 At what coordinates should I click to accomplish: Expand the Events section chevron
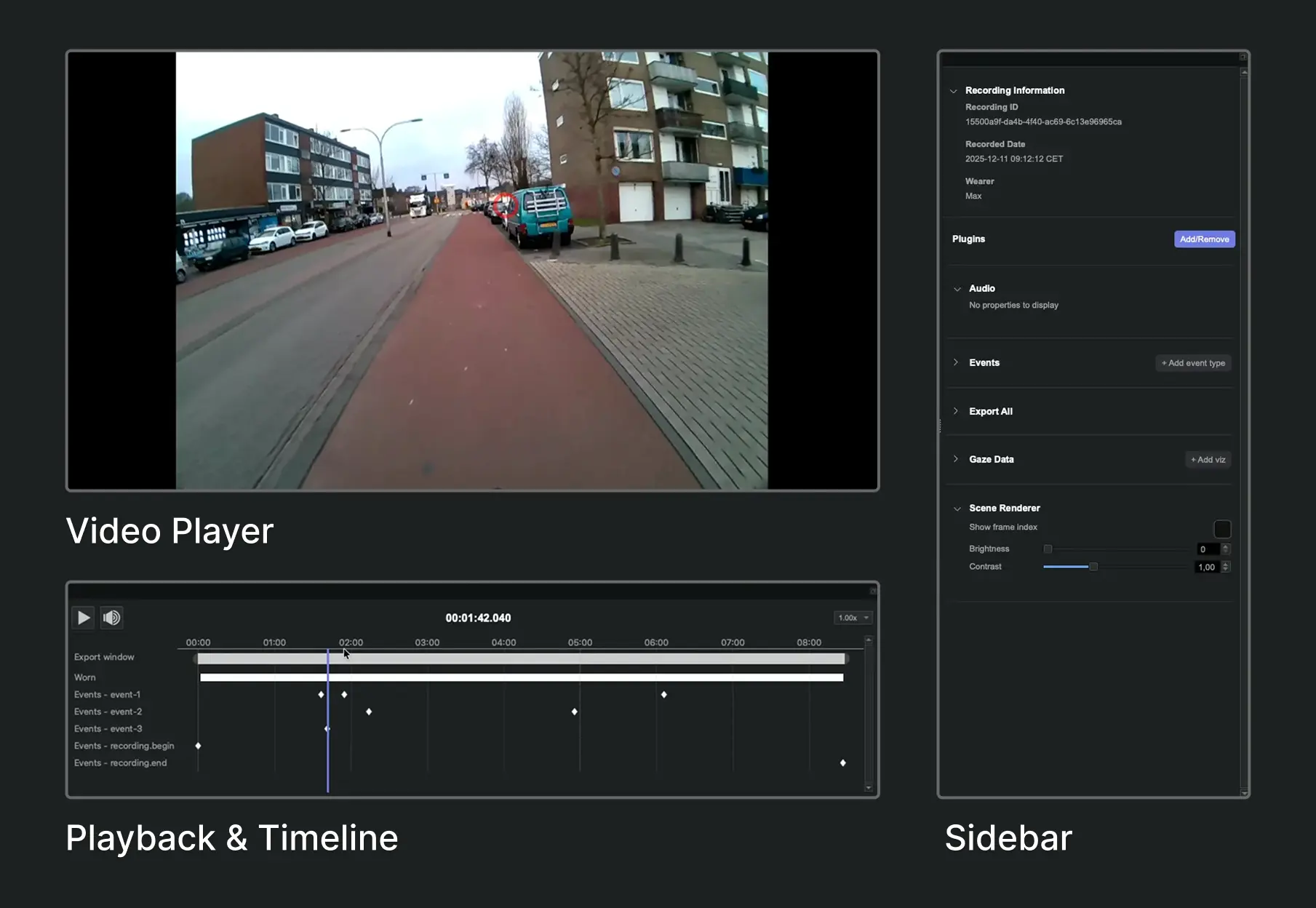[956, 362]
